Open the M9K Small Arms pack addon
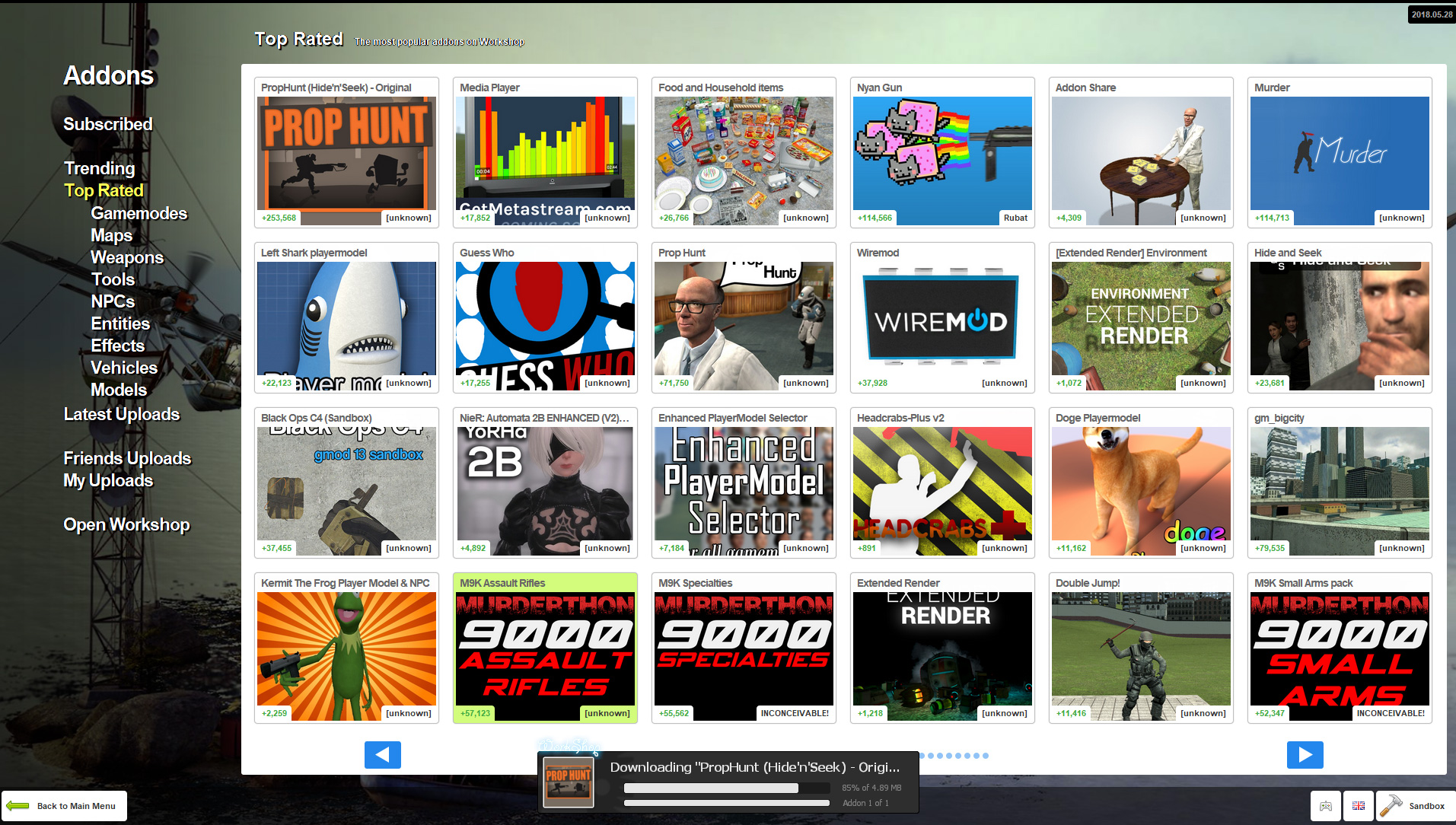This screenshot has width=1456, height=825. [x=1340, y=648]
